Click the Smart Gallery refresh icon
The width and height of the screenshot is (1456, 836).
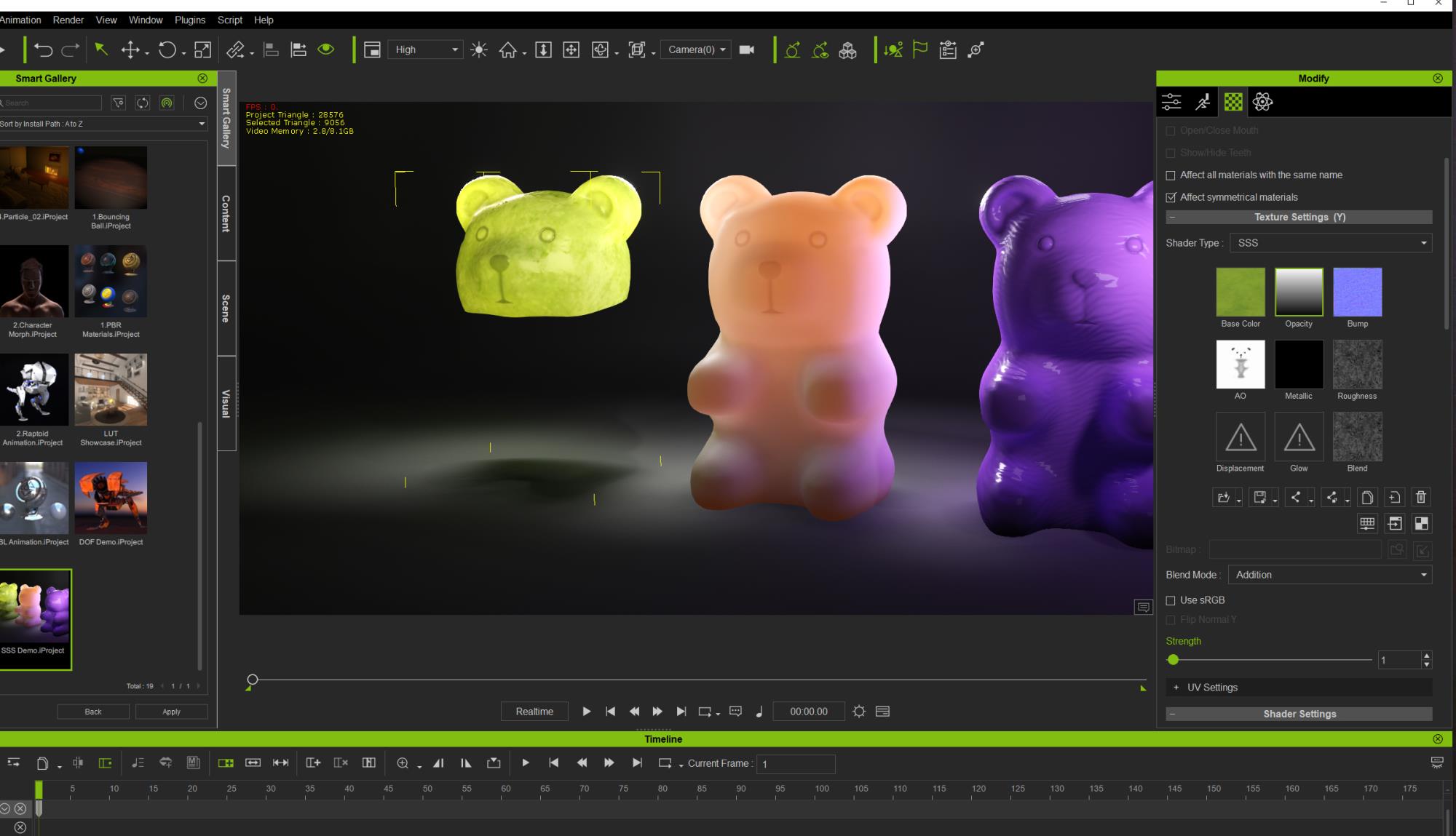pyautogui.click(x=143, y=103)
